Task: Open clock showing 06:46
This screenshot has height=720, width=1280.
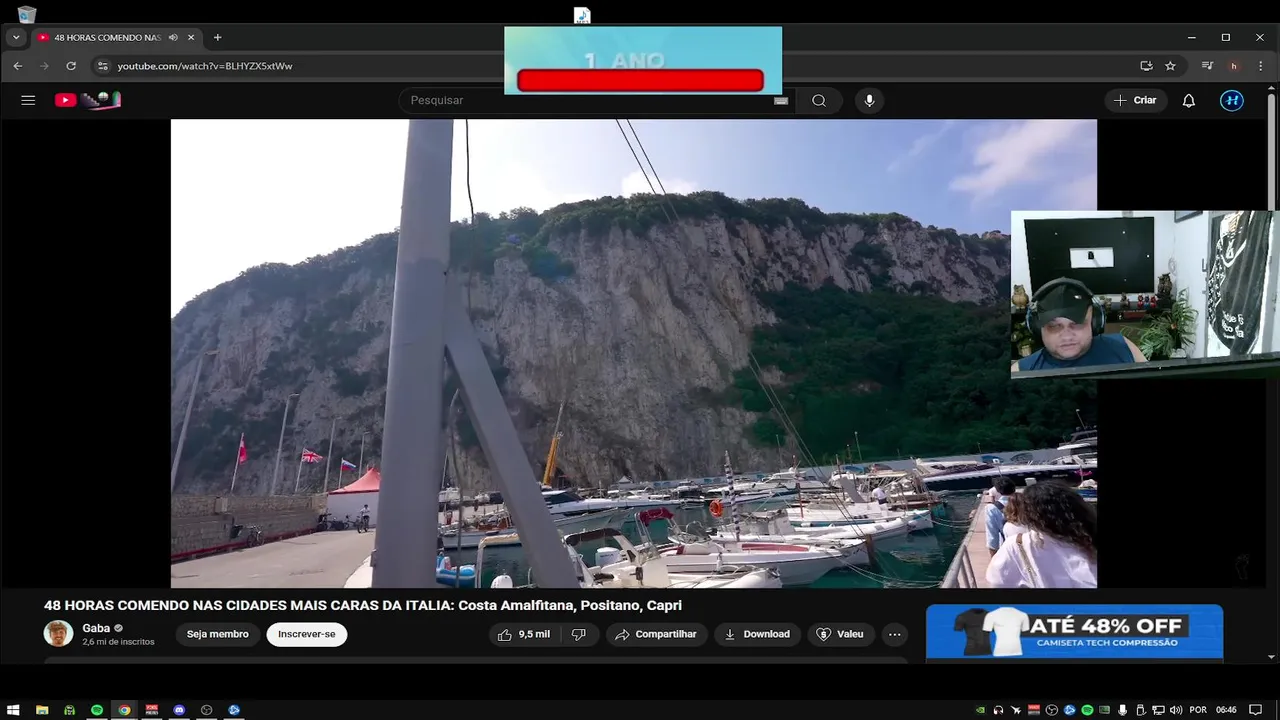Action: [x=1226, y=710]
